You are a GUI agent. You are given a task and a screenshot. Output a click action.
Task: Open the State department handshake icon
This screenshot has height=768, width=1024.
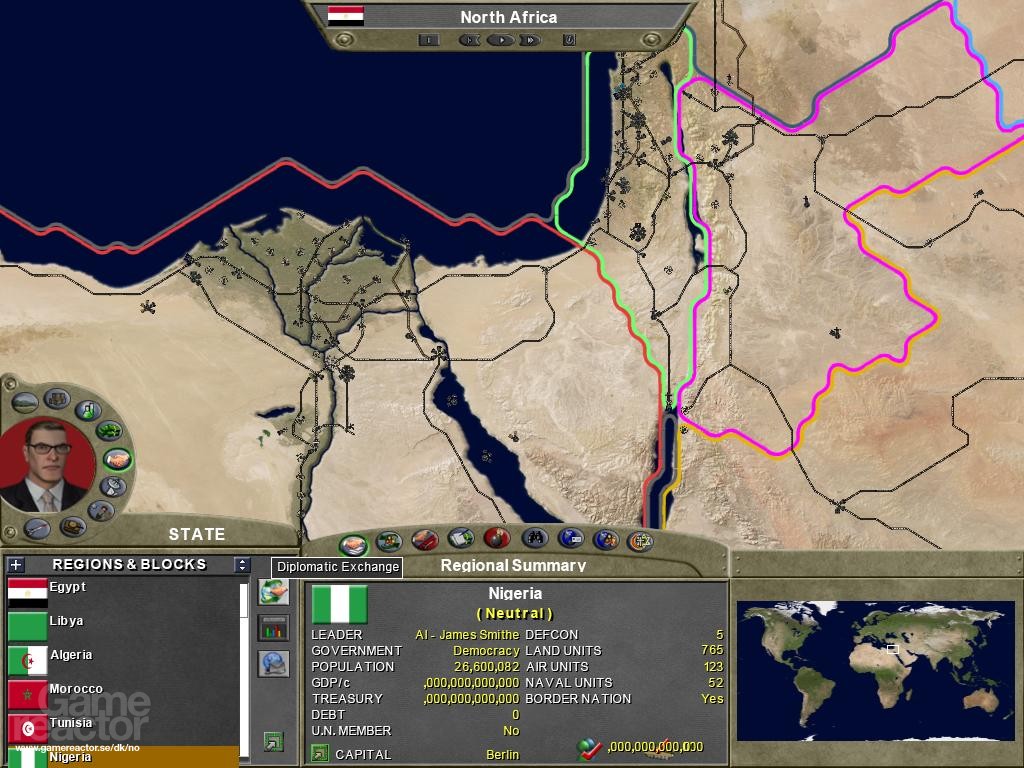tap(119, 460)
